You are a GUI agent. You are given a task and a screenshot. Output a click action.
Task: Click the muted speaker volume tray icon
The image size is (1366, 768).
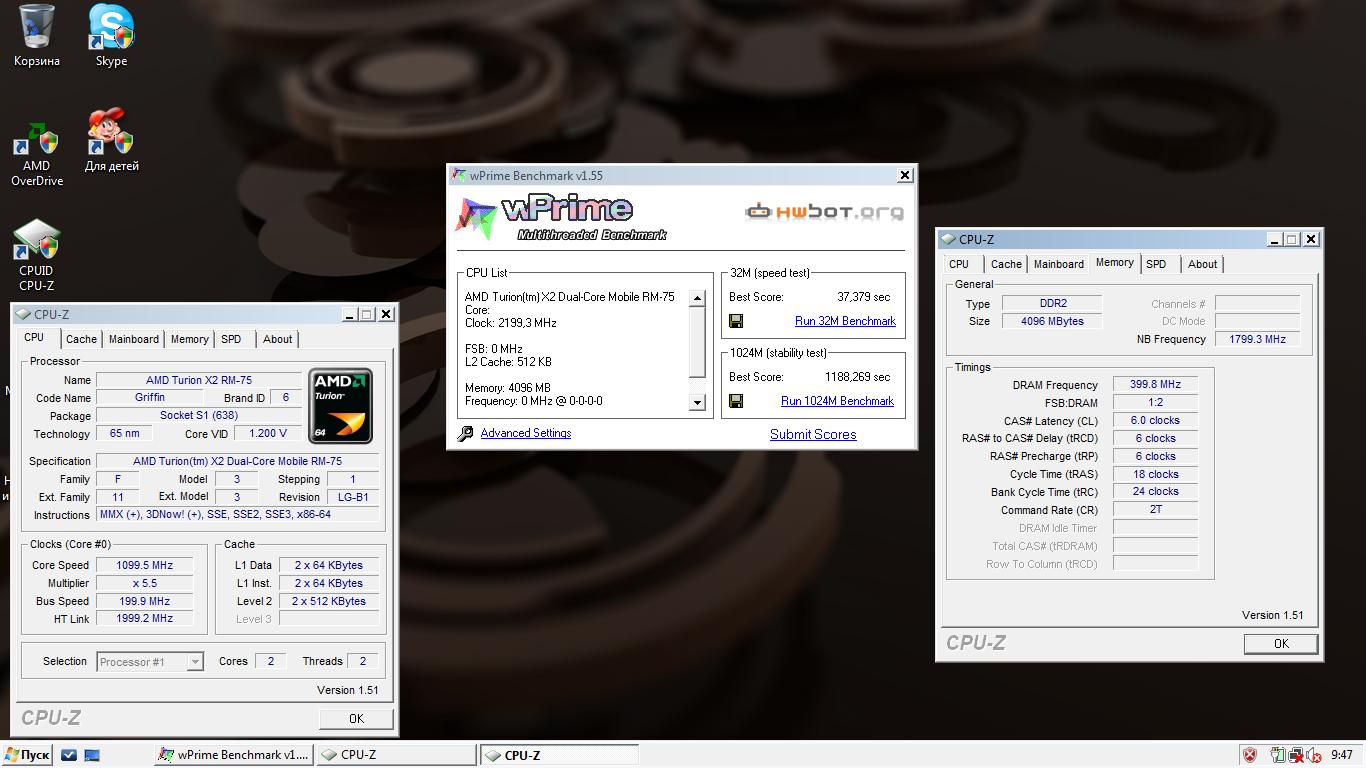(x=1313, y=755)
